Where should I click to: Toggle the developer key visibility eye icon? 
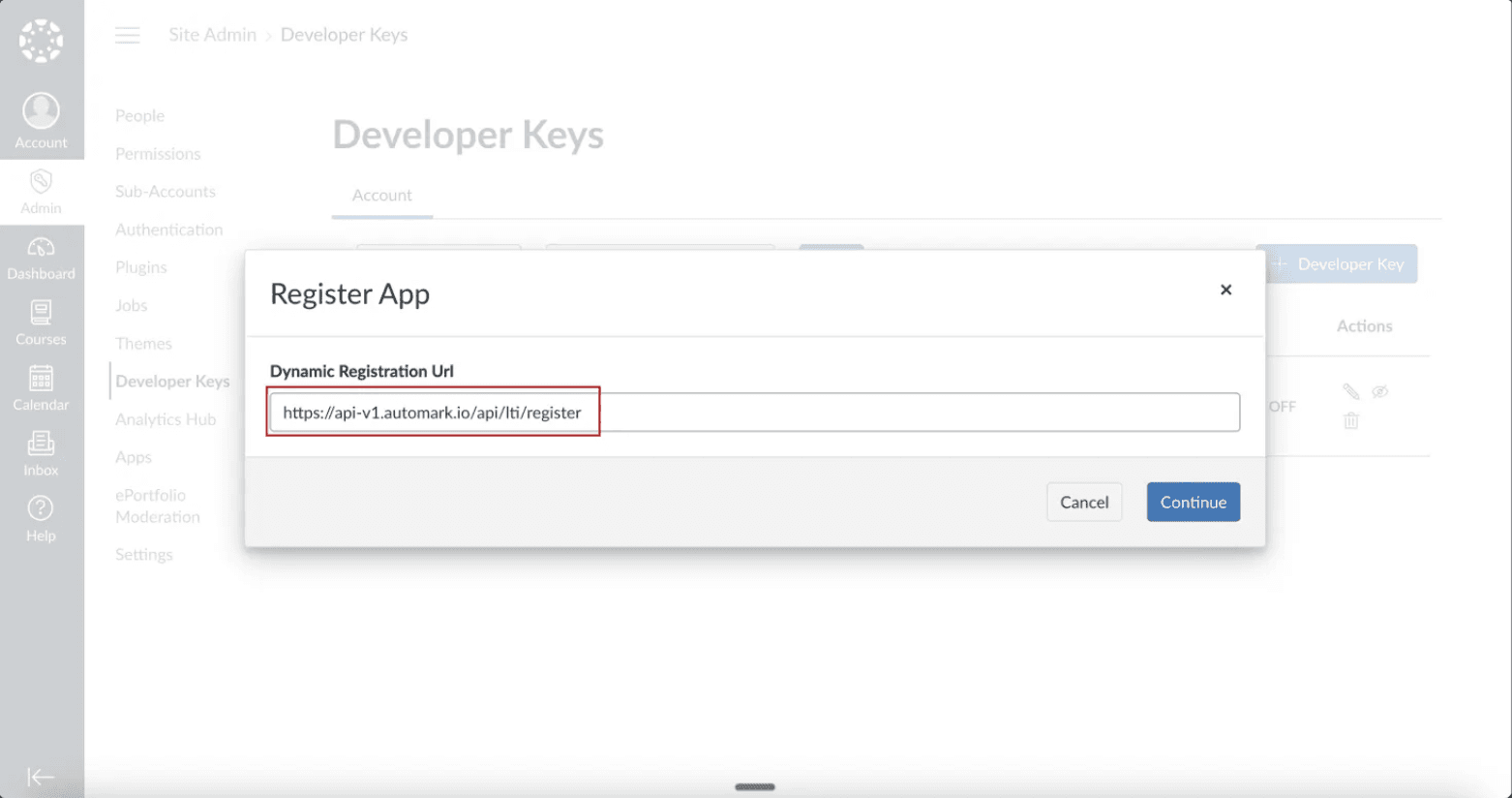tap(1379, 391)
